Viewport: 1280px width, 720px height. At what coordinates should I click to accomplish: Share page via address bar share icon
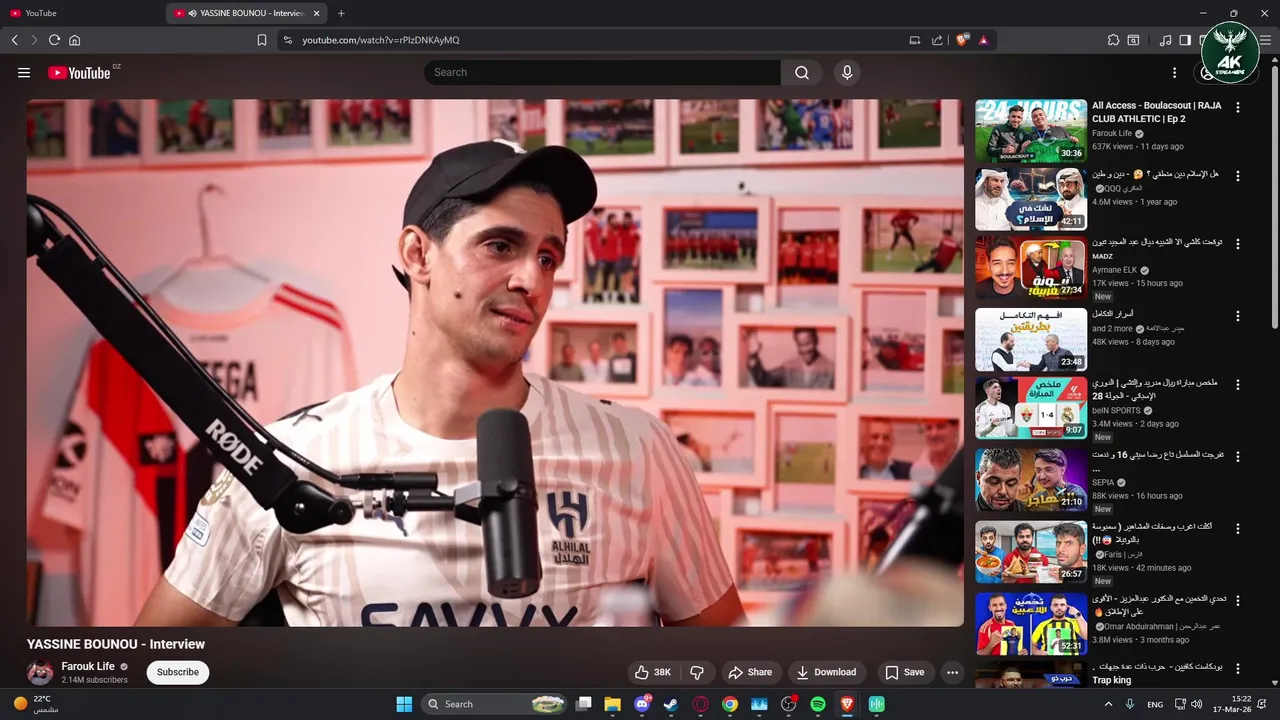pos(937,40)
